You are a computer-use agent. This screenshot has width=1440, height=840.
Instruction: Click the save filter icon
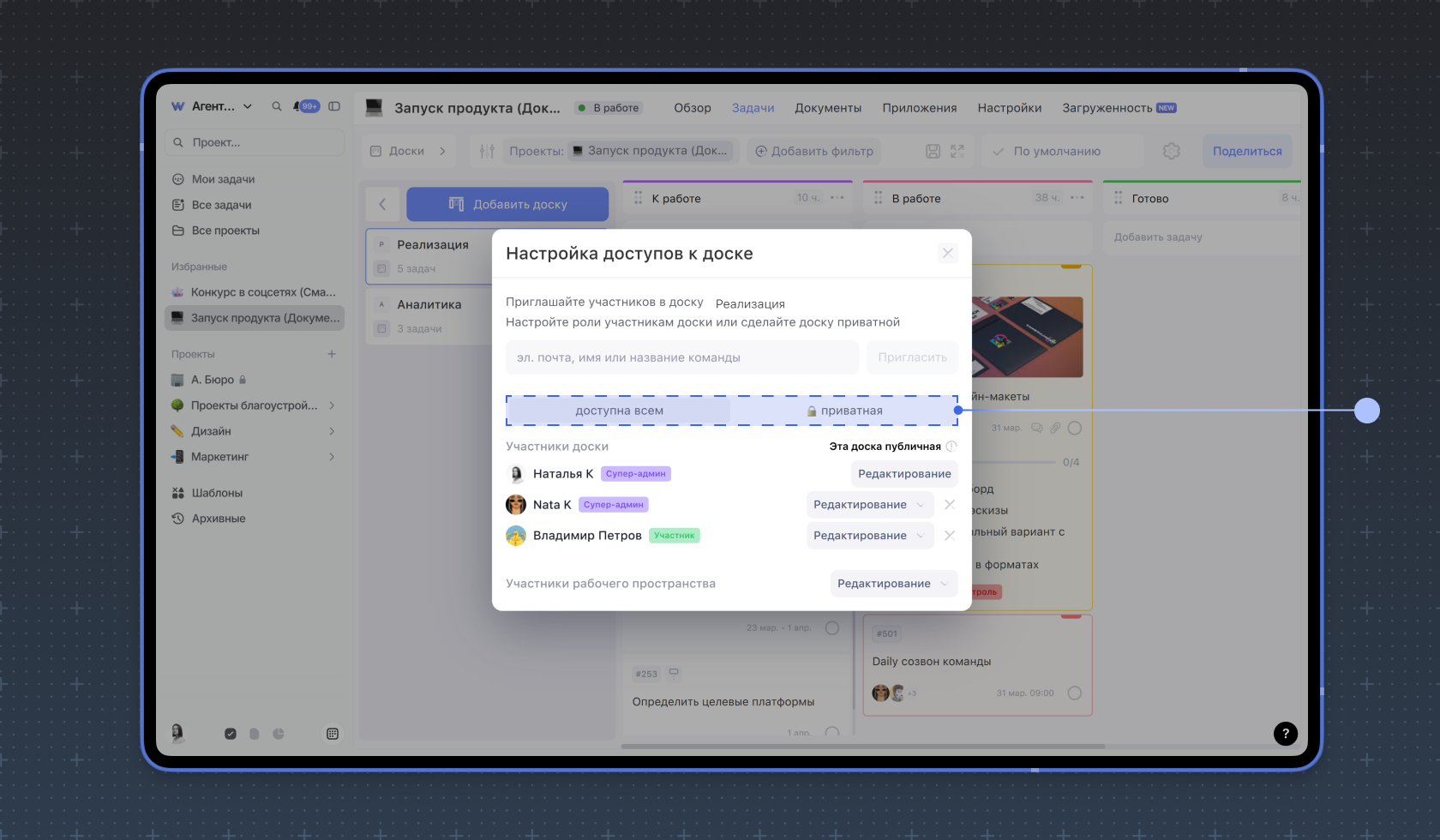pyautogui.click(x=933, y=151)
